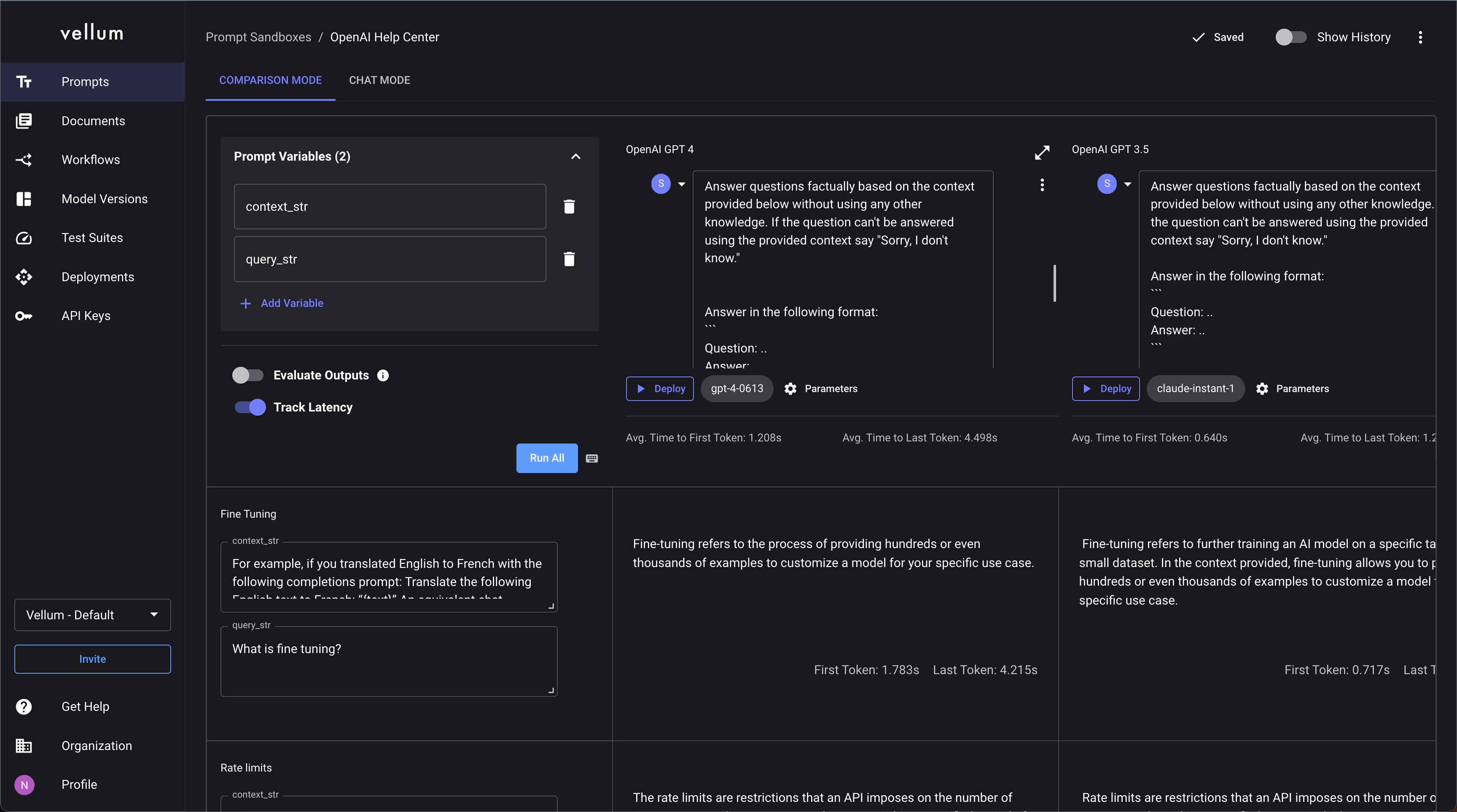Click the S role badge in GPT 3.5 prompt
Screen dimensions: 1457x812
click(x=1107, y=183)
